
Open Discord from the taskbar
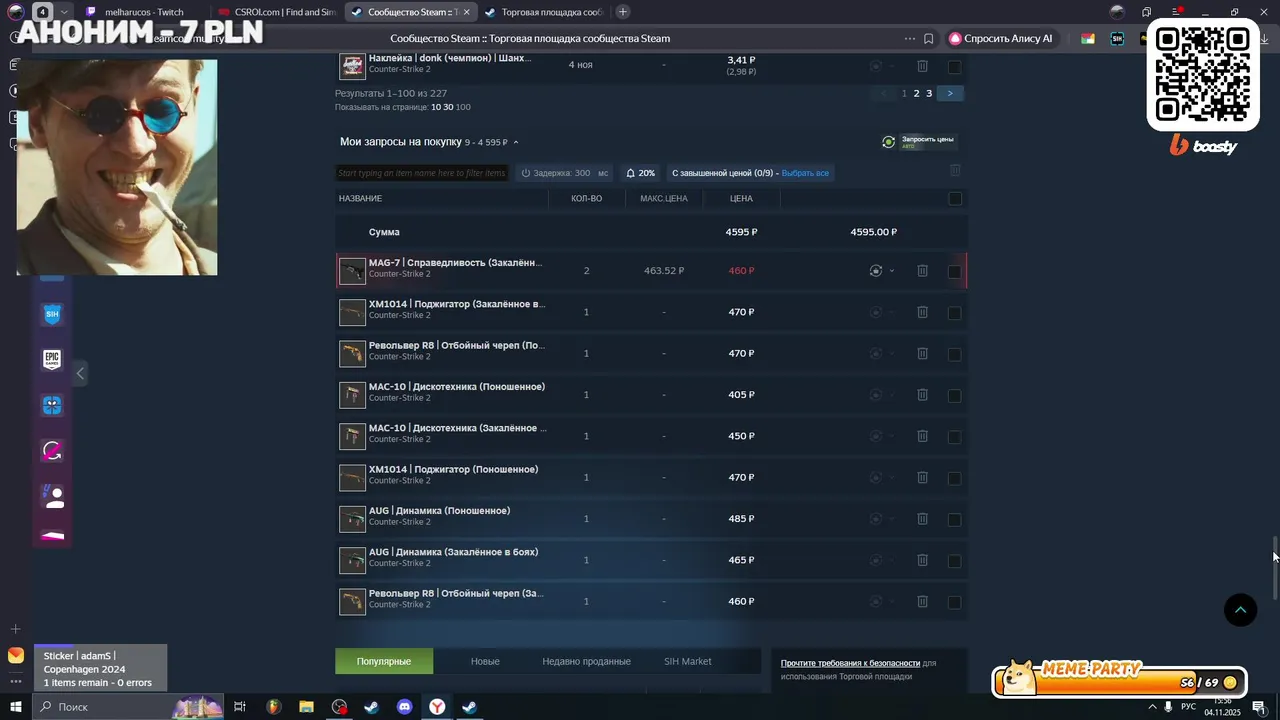click(404, 707)
